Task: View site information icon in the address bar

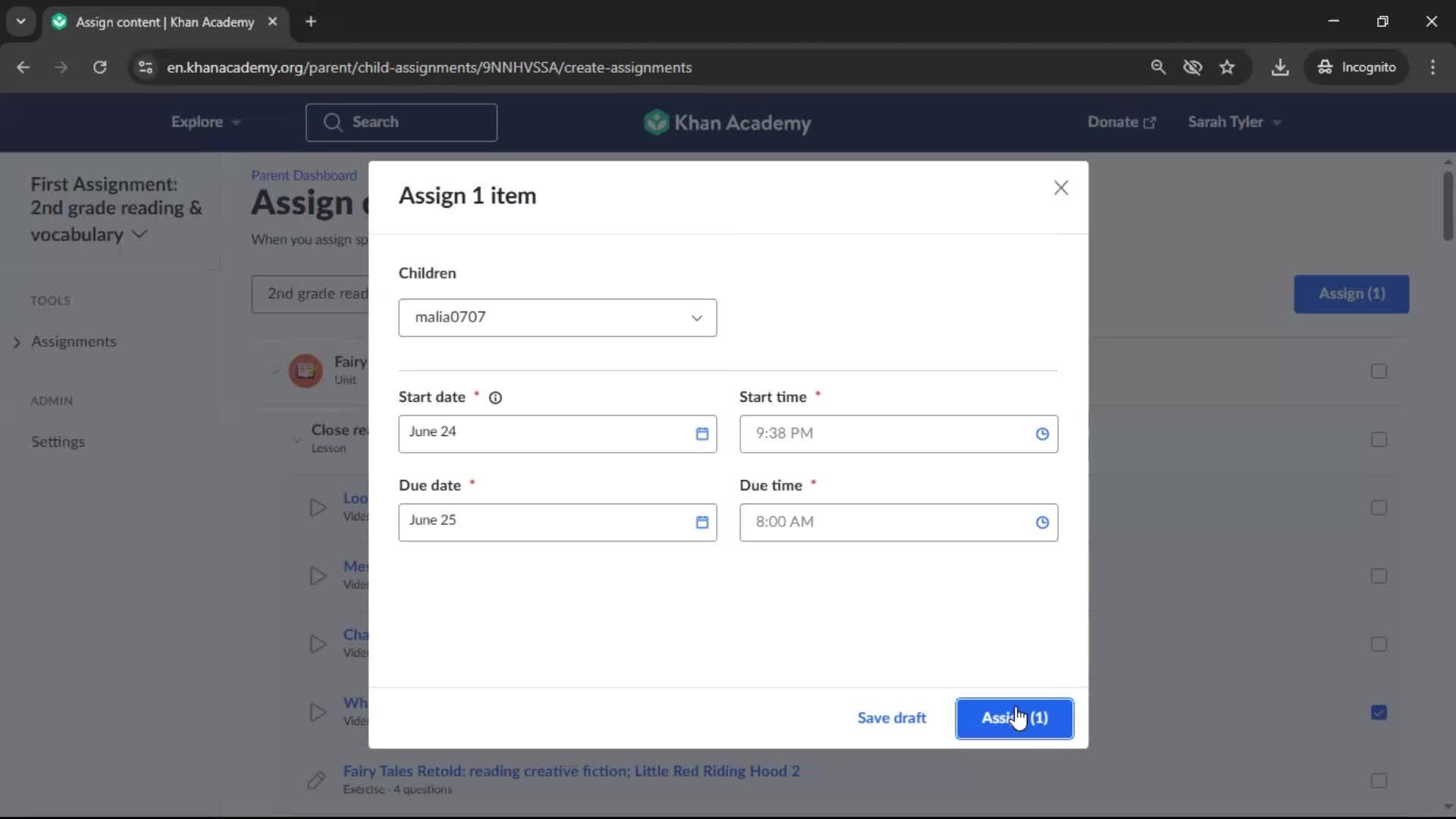Action: click(x=146, y=67)
